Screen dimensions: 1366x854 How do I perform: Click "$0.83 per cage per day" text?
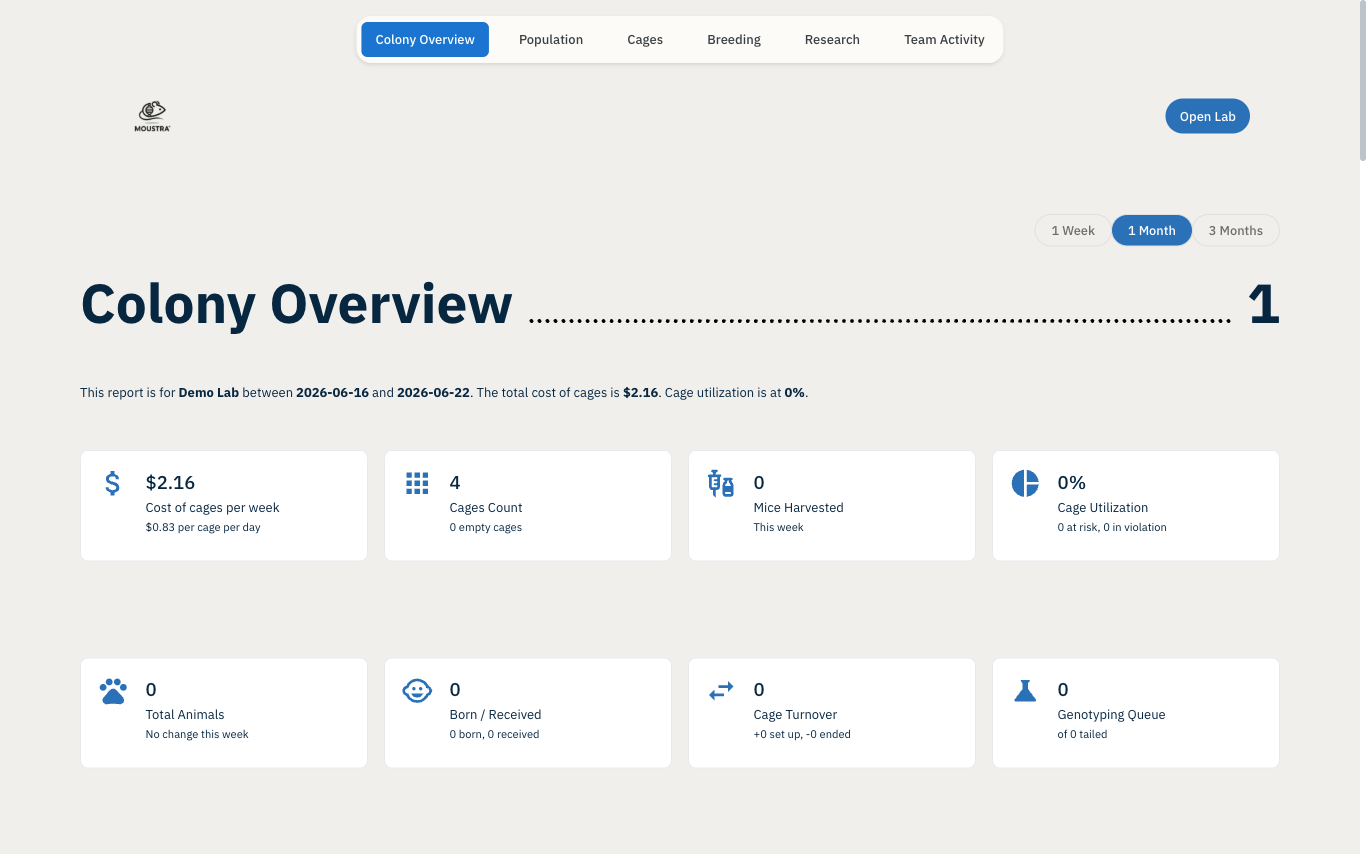(203, 527)
